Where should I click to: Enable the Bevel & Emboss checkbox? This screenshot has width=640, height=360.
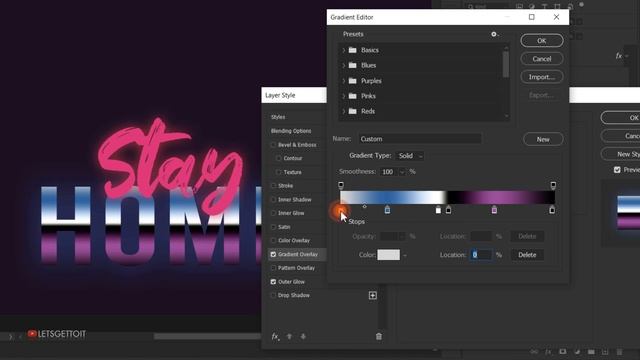point(273,145)
